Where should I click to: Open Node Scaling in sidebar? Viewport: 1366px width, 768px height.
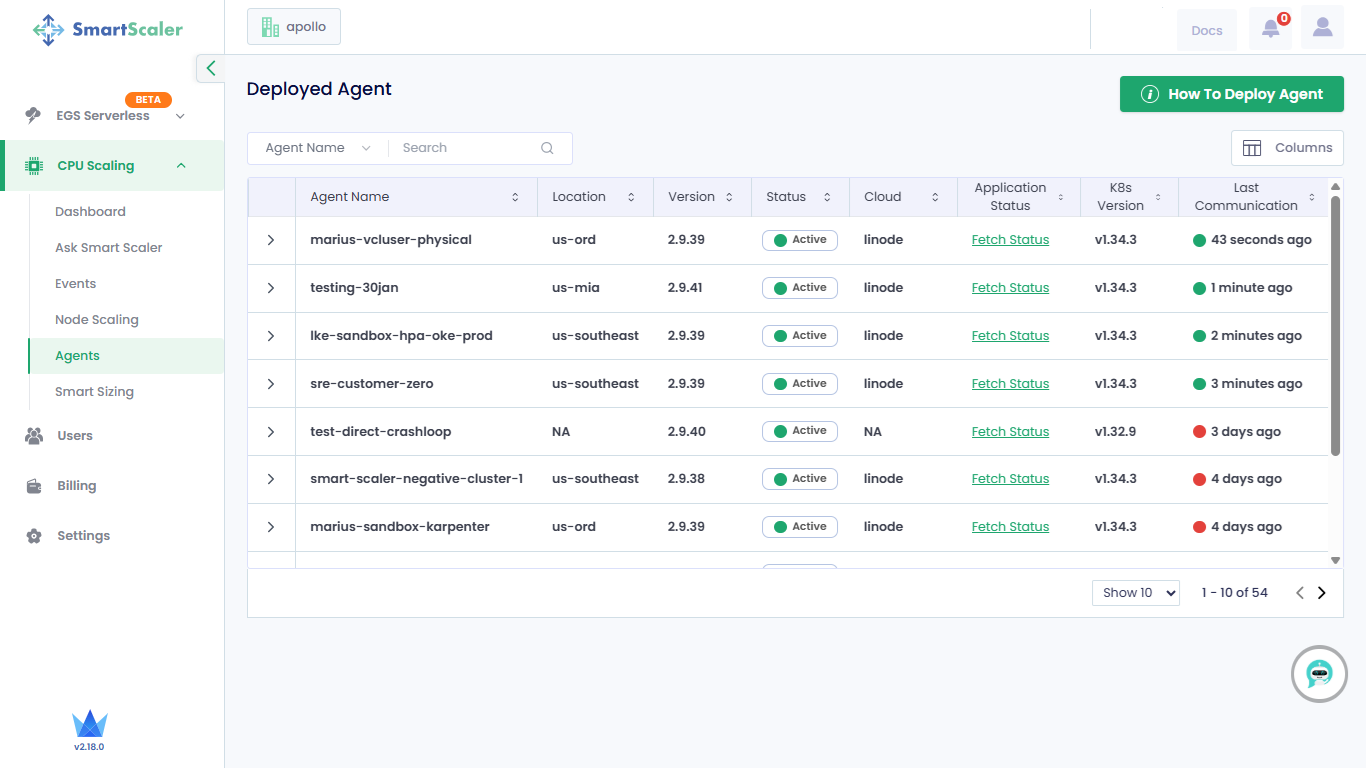[x=97, y=320]
